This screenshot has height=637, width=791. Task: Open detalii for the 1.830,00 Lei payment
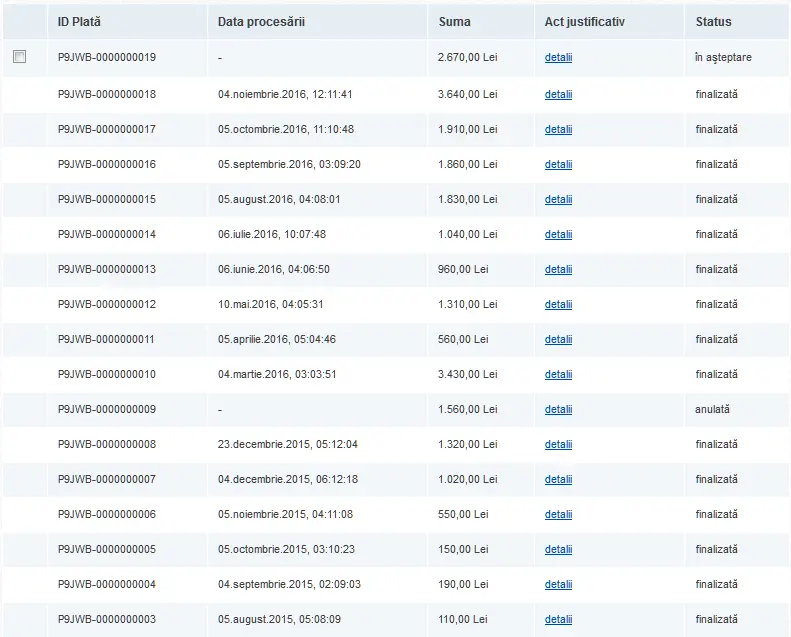pos(558,199)
